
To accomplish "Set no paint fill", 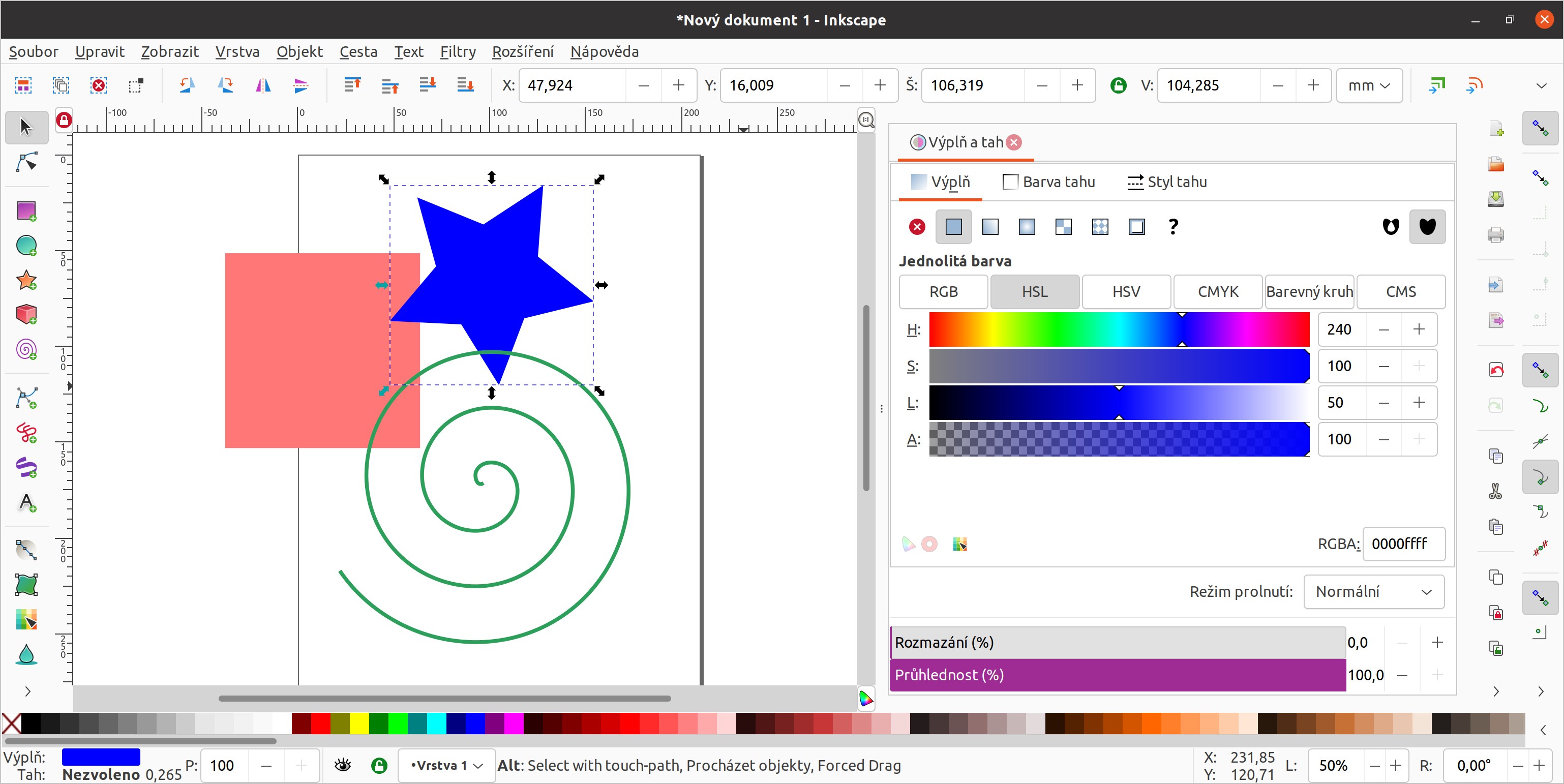I will click(x=917, y=227).
